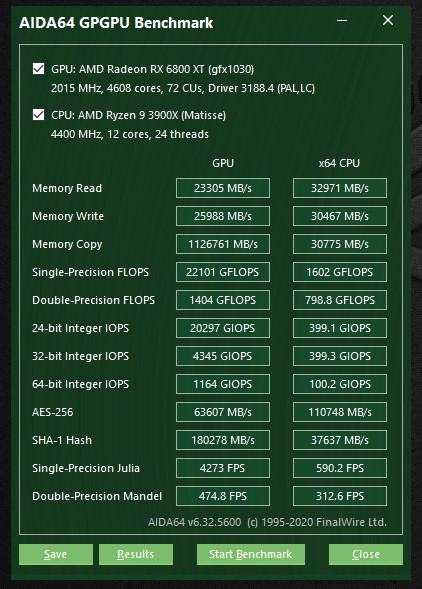
Task: Select the CPU Memory Read result 32971 MB/s
Action: point(340,188)
